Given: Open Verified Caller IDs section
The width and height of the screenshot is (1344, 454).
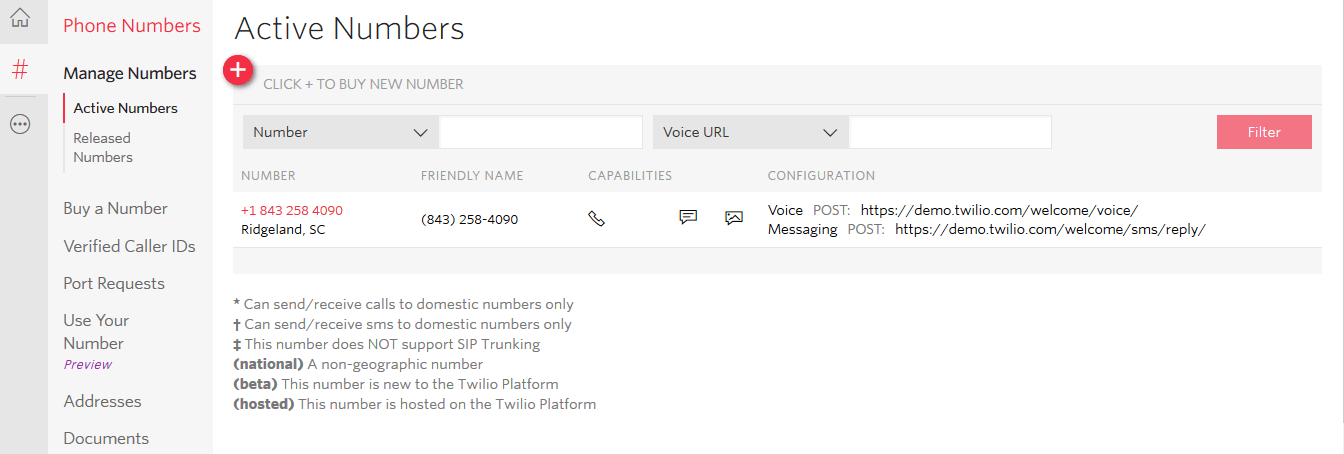Looking at the screenshot, I should click(x=129, y=246).
